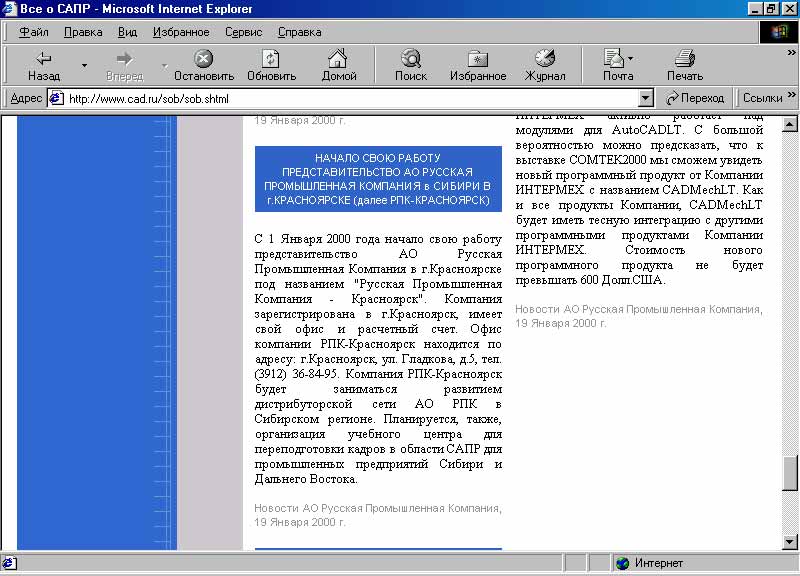Expand hidden toolbar buttons chevron

point(791,52)
